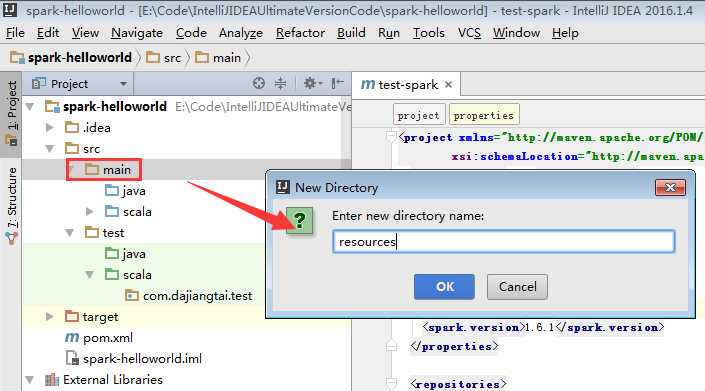Click the question mark icon in the dialog

click(x=299, y=220)
